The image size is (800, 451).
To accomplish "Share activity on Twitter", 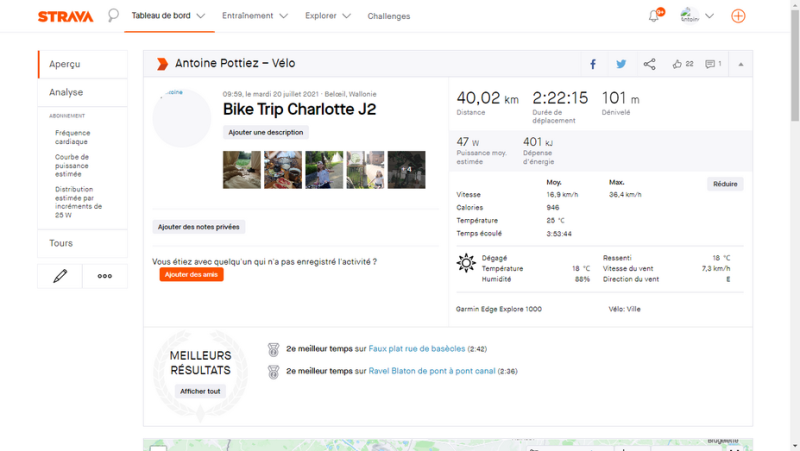I will (x=621, y=64).
